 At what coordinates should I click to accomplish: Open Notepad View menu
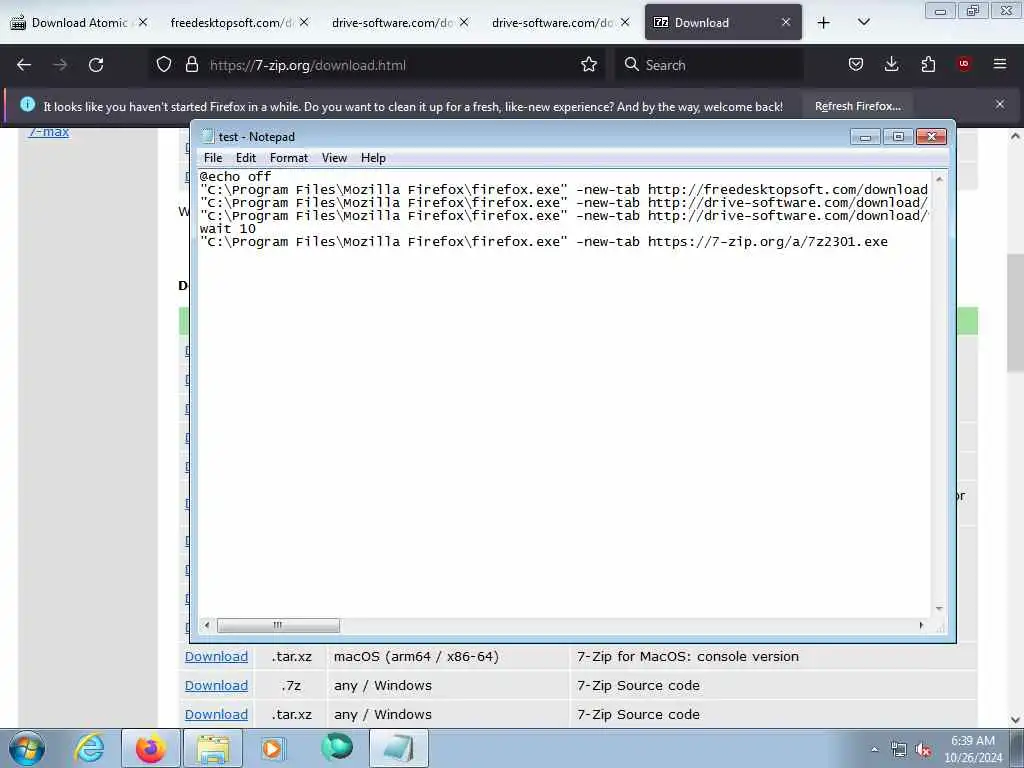click(334, 158)
